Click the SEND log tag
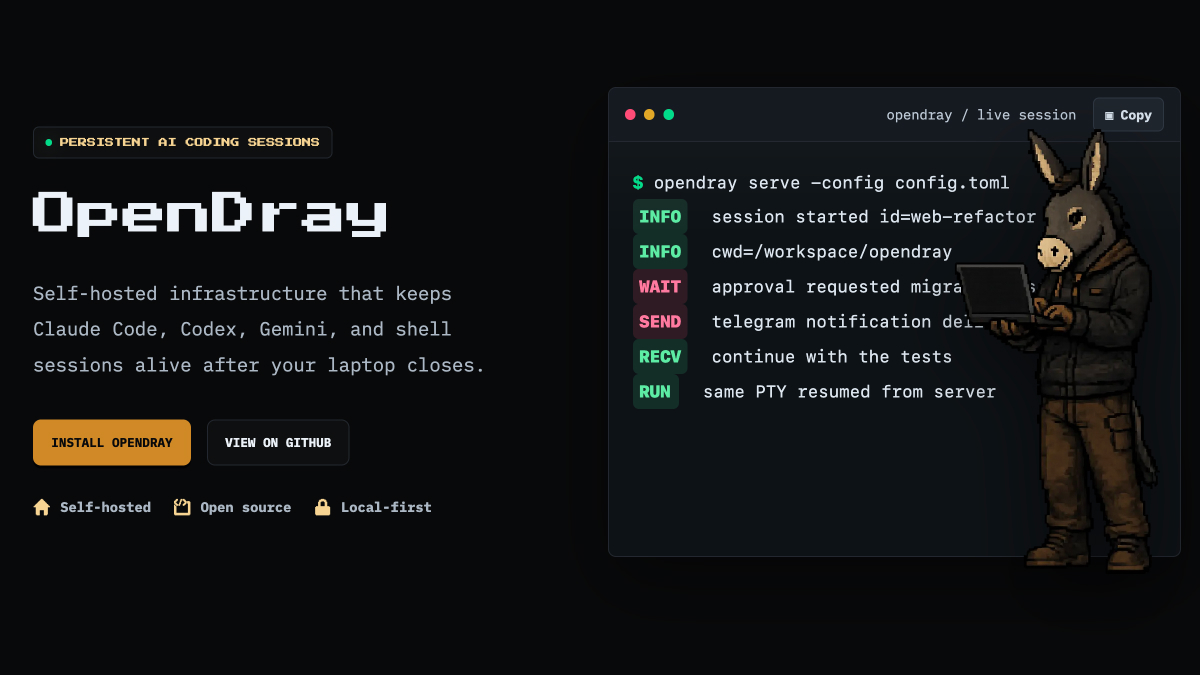This screenshot has height=675, width=1200. pos(660,322)
